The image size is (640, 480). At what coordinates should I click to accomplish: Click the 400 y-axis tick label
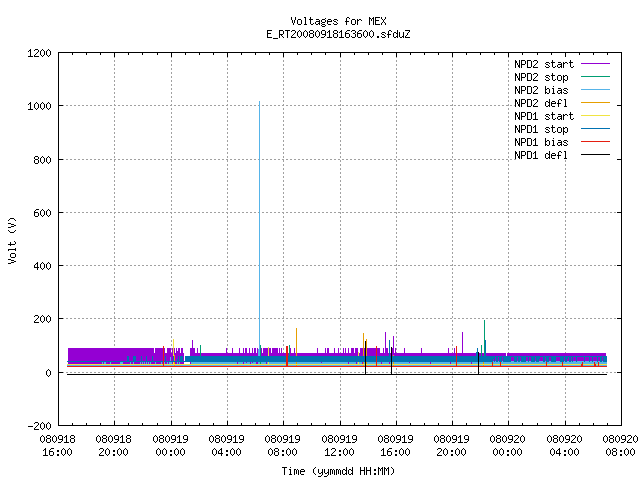42,266
